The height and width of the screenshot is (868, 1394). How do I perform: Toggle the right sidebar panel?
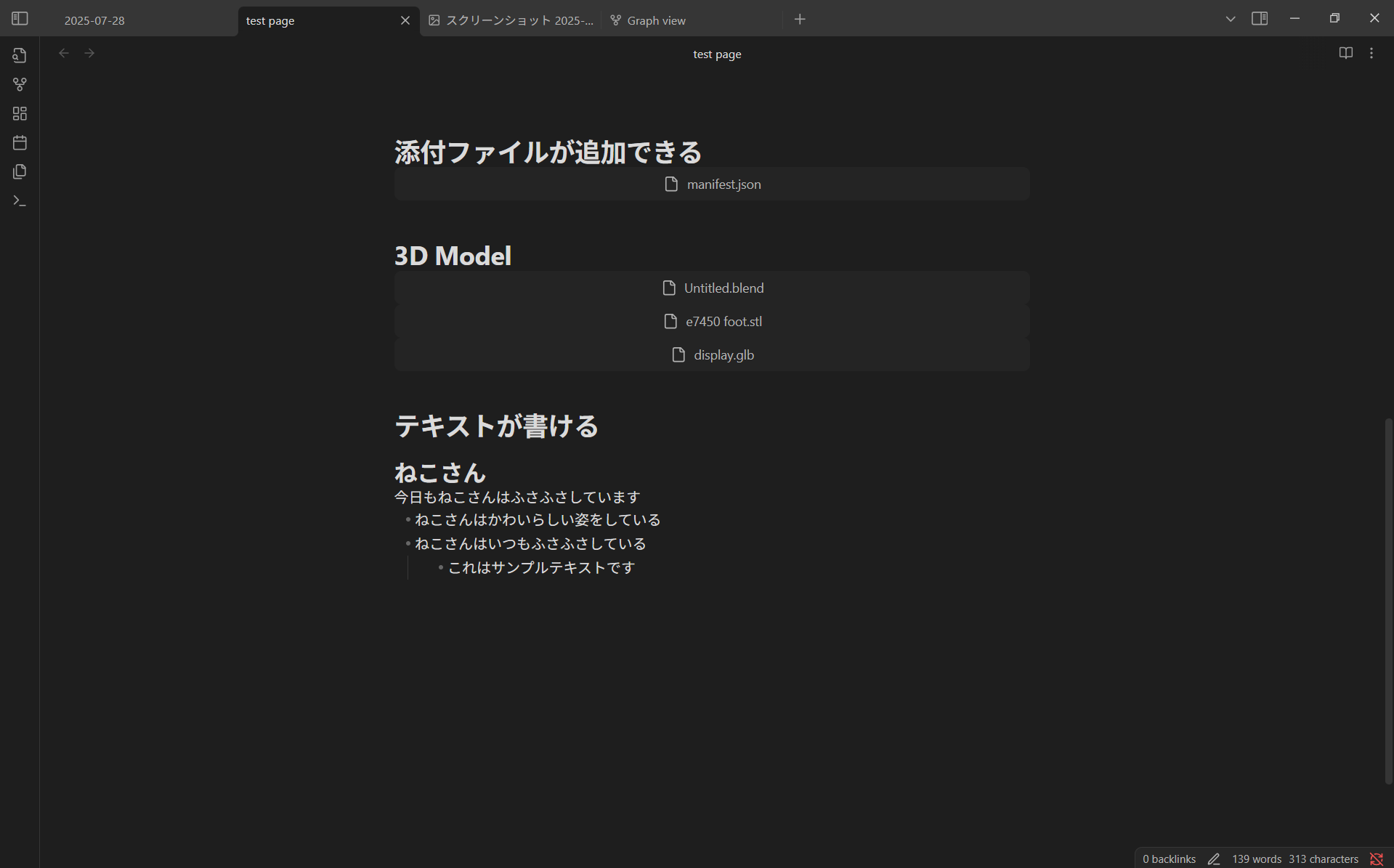click(1260, 19)
